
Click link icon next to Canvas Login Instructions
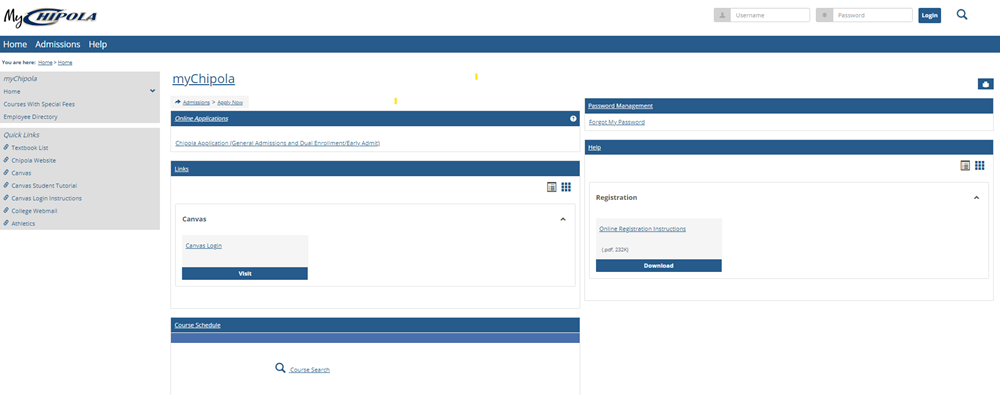tap(6, 198)
